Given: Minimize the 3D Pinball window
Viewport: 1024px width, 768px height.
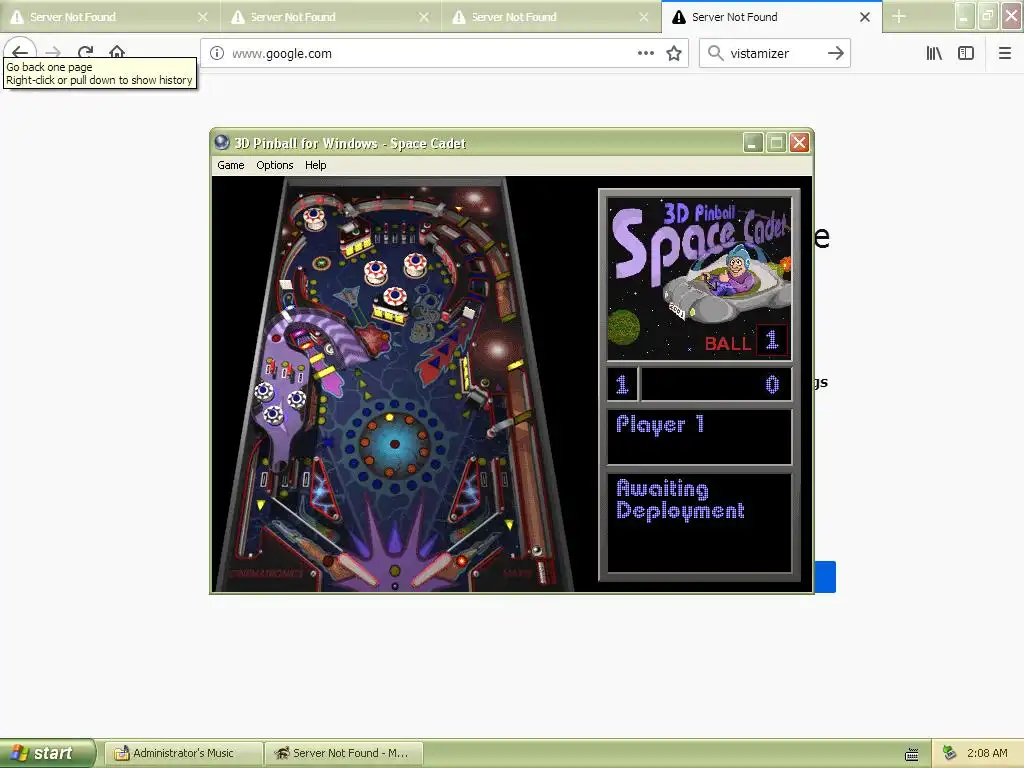Looking at the screenshot, I should coord(753,142).
